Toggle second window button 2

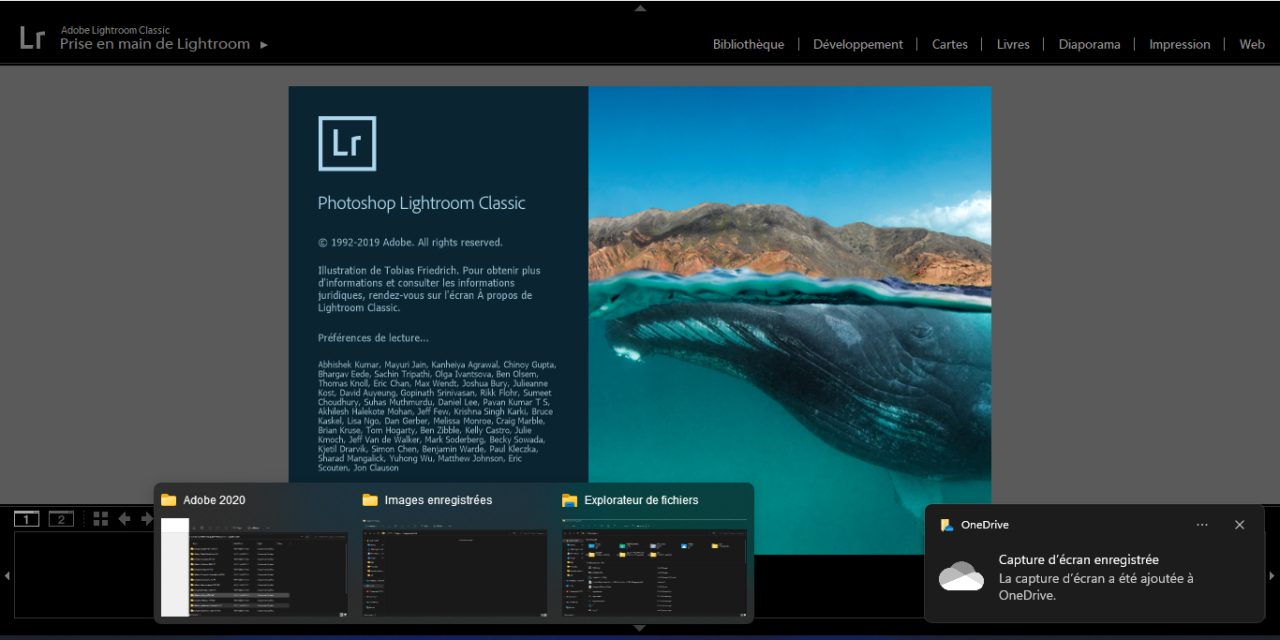[61, 519]
